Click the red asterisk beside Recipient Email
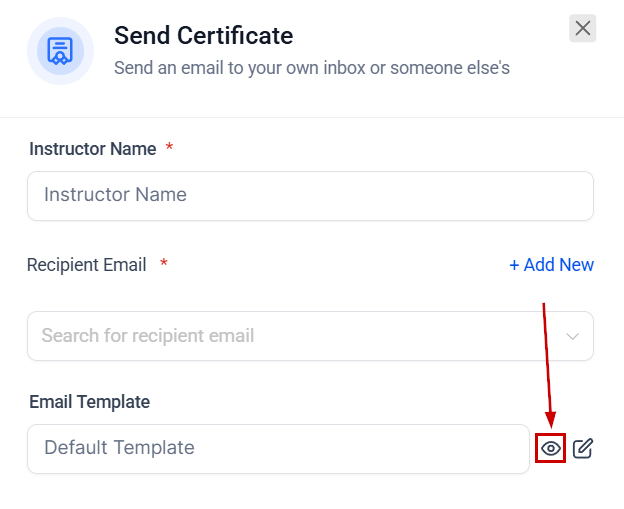Screen dimensions: 624x509 pos(164,264)
